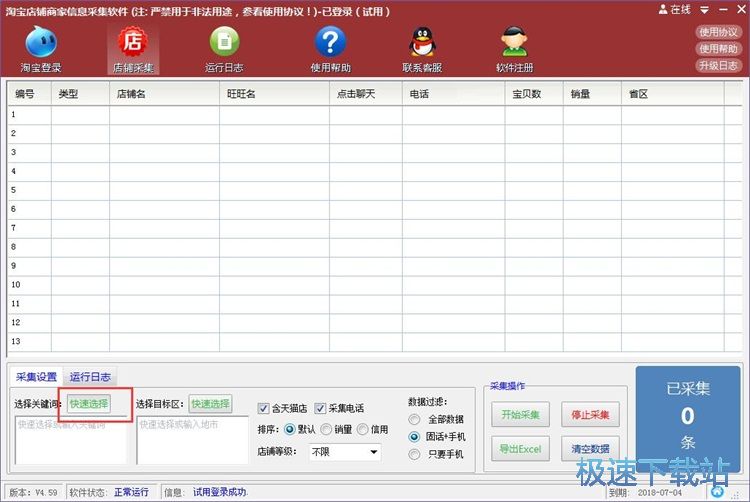Click 快速选择 next to 选择目标区
The height and width of the screenshot is (502, 750).
210,404
